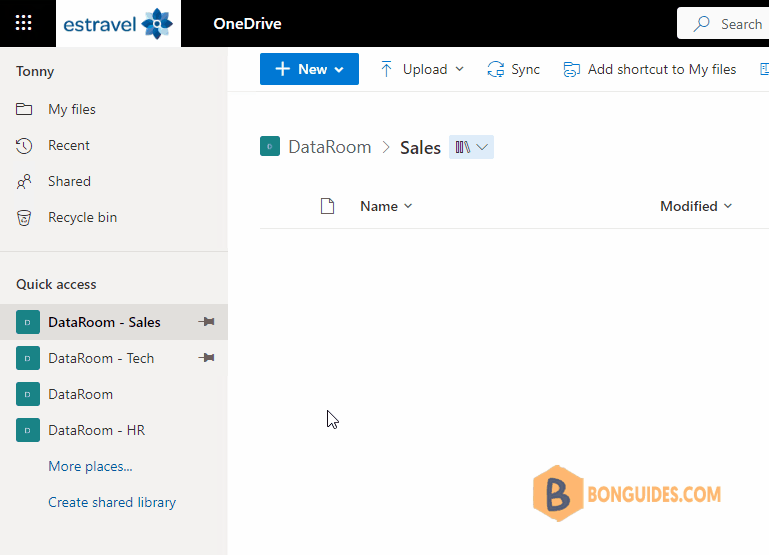
Task: Click the Recycle bin icon
Action: [24, 218]
